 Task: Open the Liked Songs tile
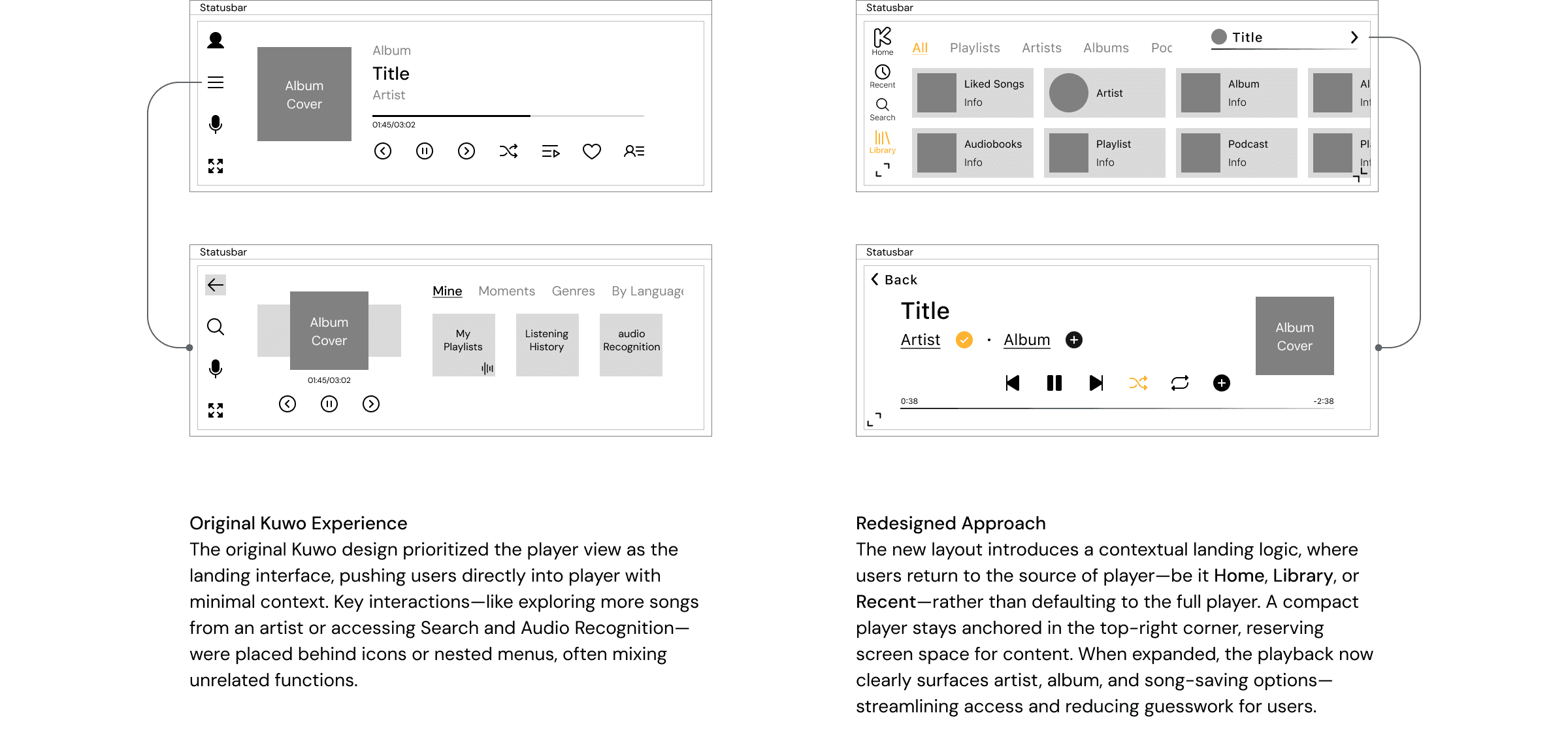pos(972,93)
